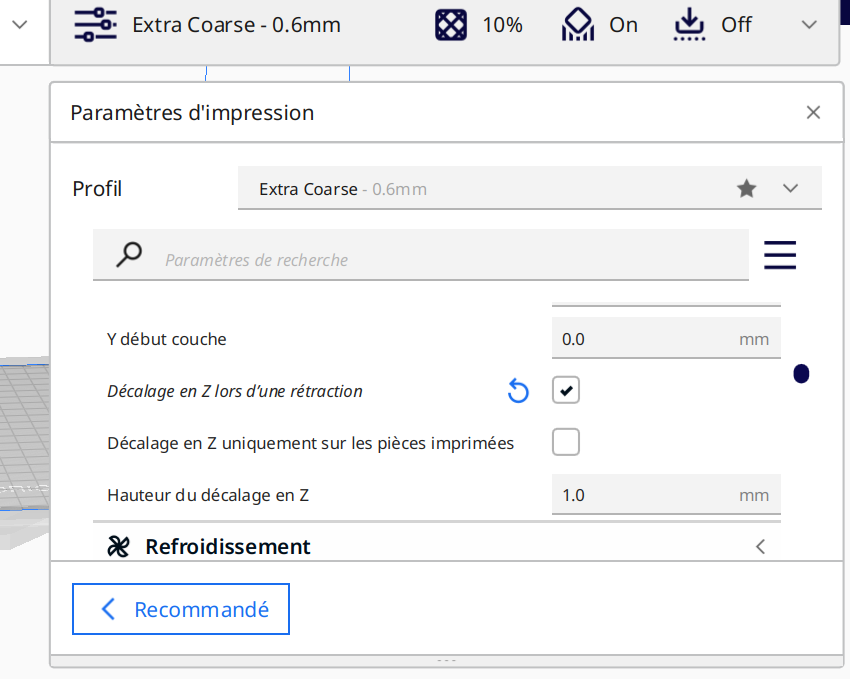Edit the Hauteur du décalage en Z value

666,495
